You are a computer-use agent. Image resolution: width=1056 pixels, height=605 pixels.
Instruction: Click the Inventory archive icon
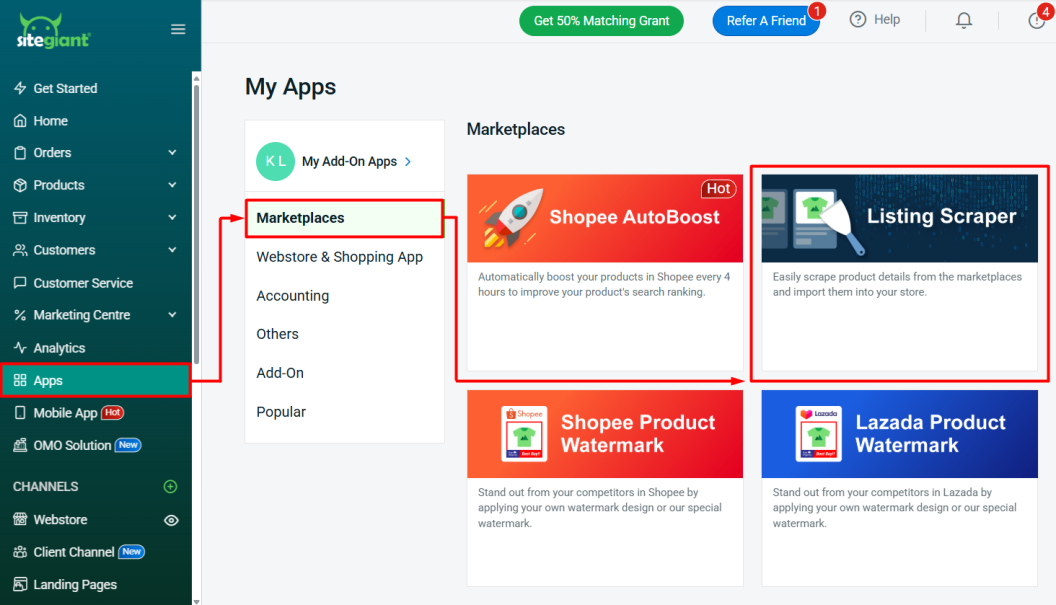tap(20, 218)
